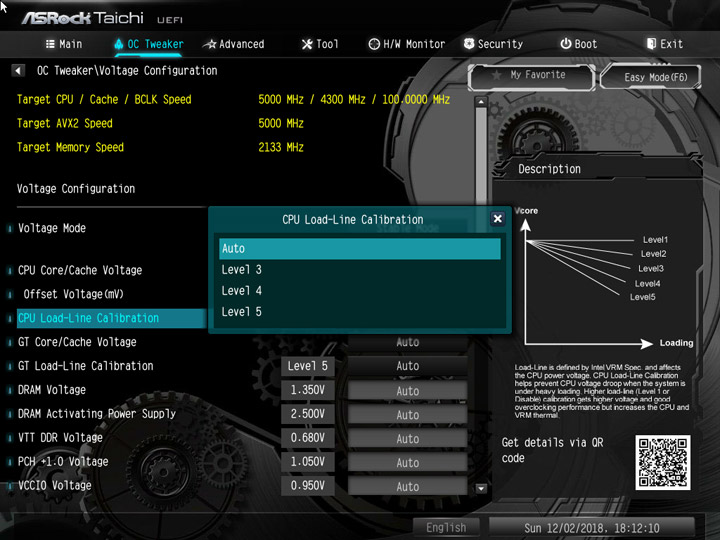Screen dimensions: 720x540
Task: Open the PCH +1.0 Voltage Auto field
Action: tap(407, 462)
